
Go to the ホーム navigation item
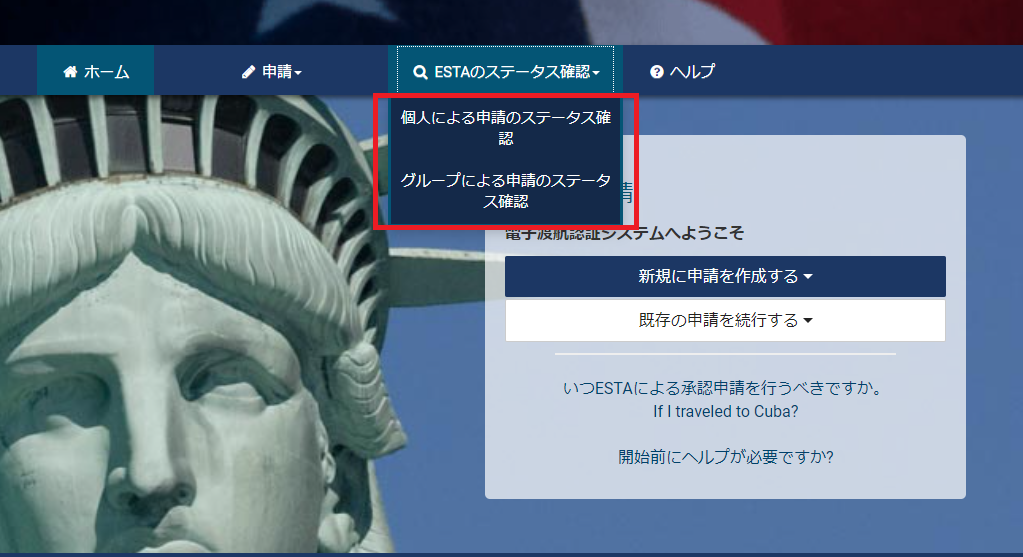coord(96,70)
